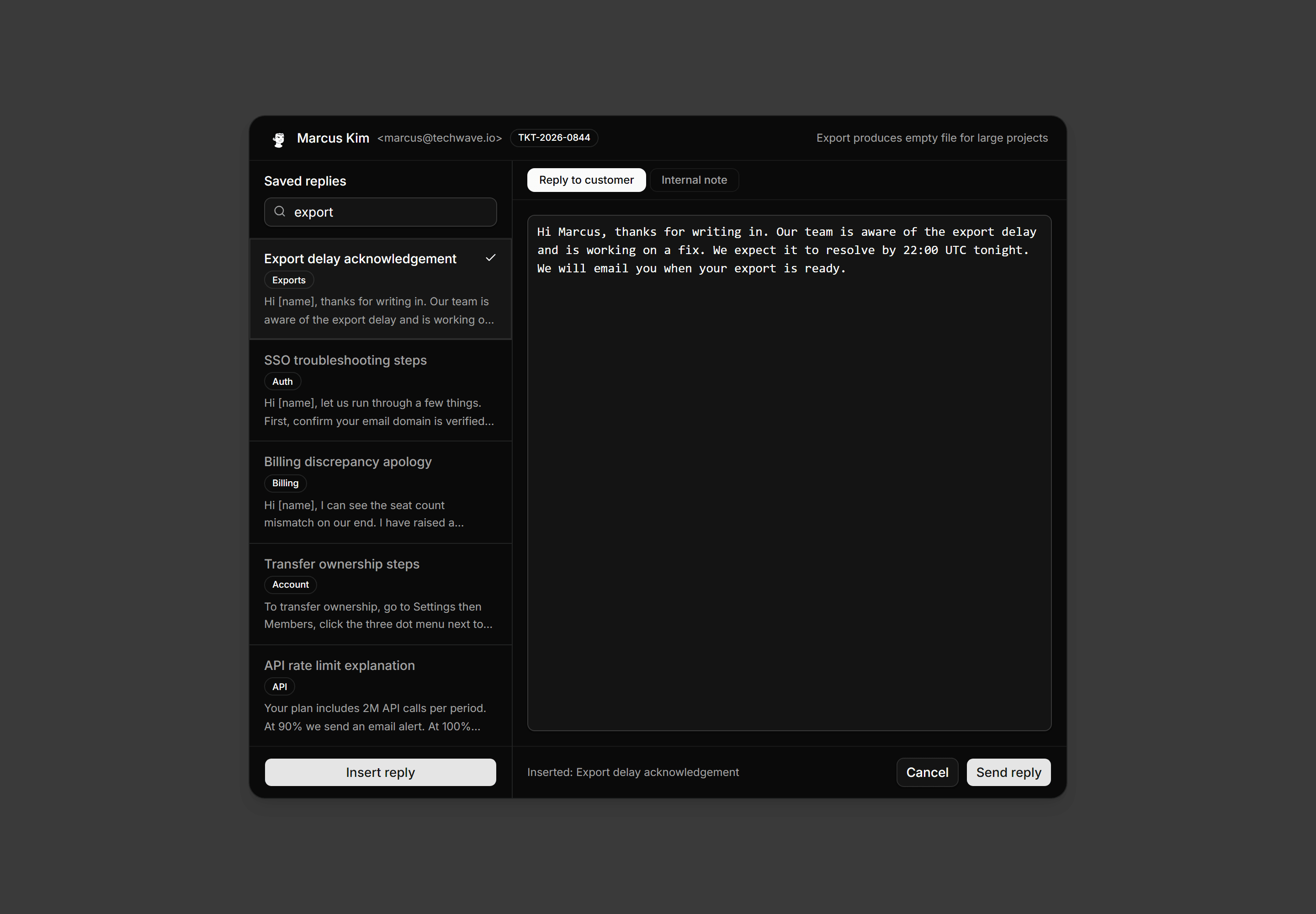The height and width of the screenshot is (914, 1316).
Task: Click the SSO reply preview text
Action: pyautogui.click(x=378, y=412)
